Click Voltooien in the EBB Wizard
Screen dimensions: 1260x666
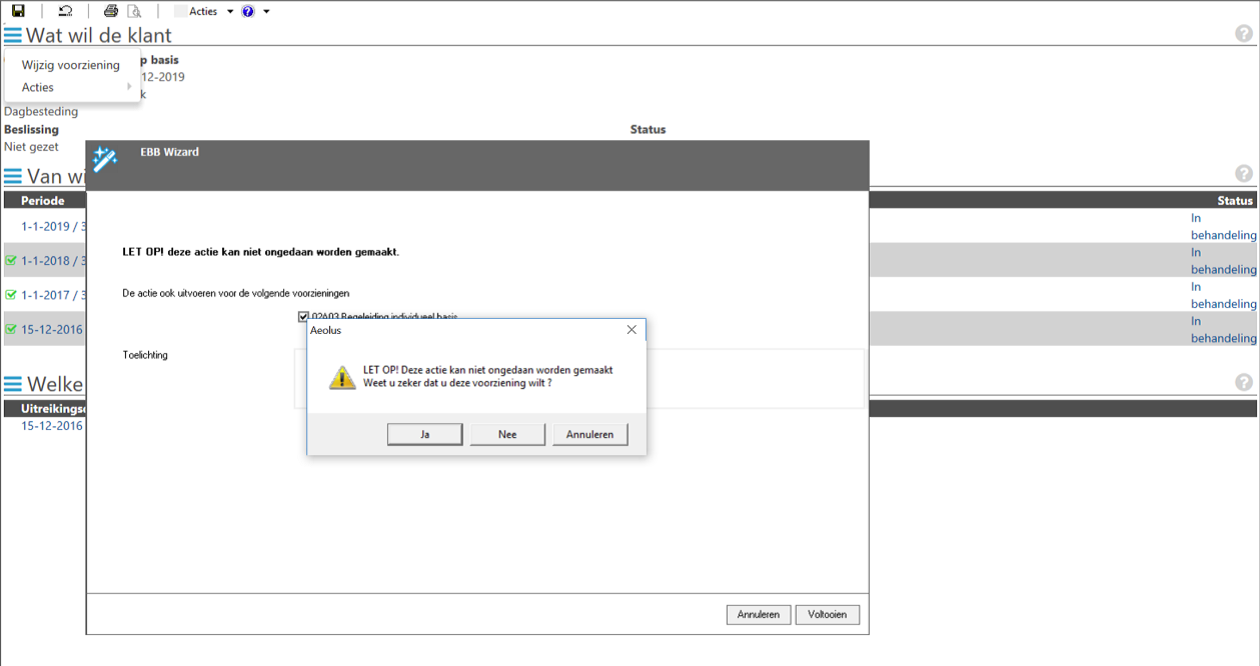827,615
